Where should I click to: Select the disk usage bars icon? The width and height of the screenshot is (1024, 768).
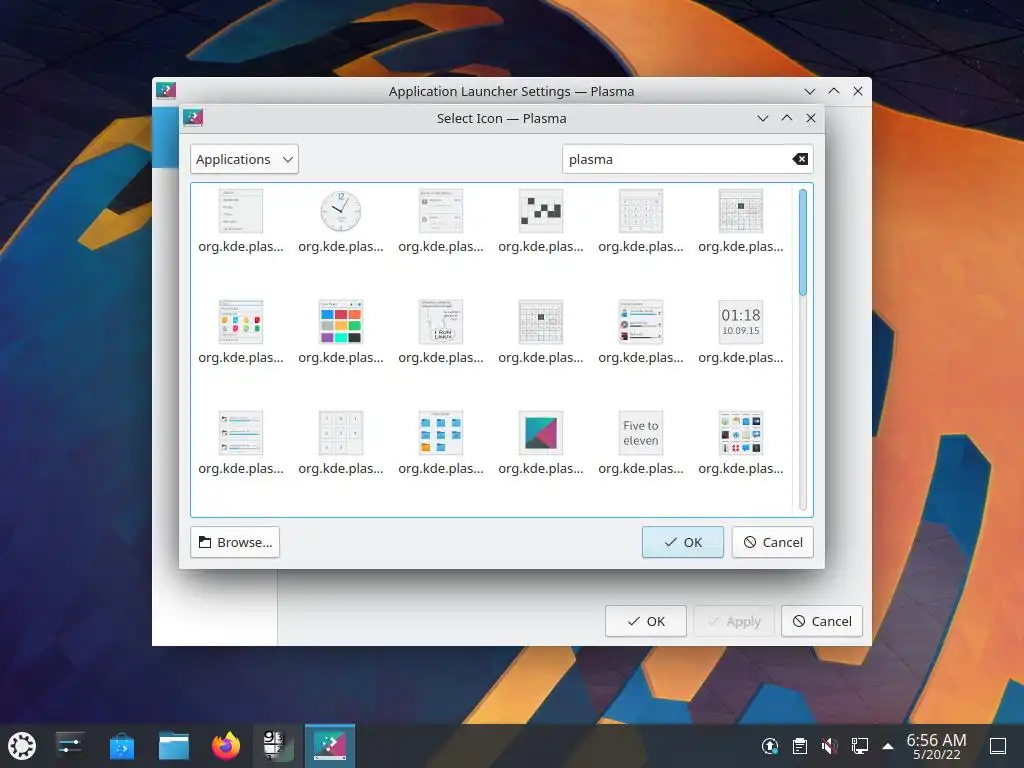[x=240, y=433]
